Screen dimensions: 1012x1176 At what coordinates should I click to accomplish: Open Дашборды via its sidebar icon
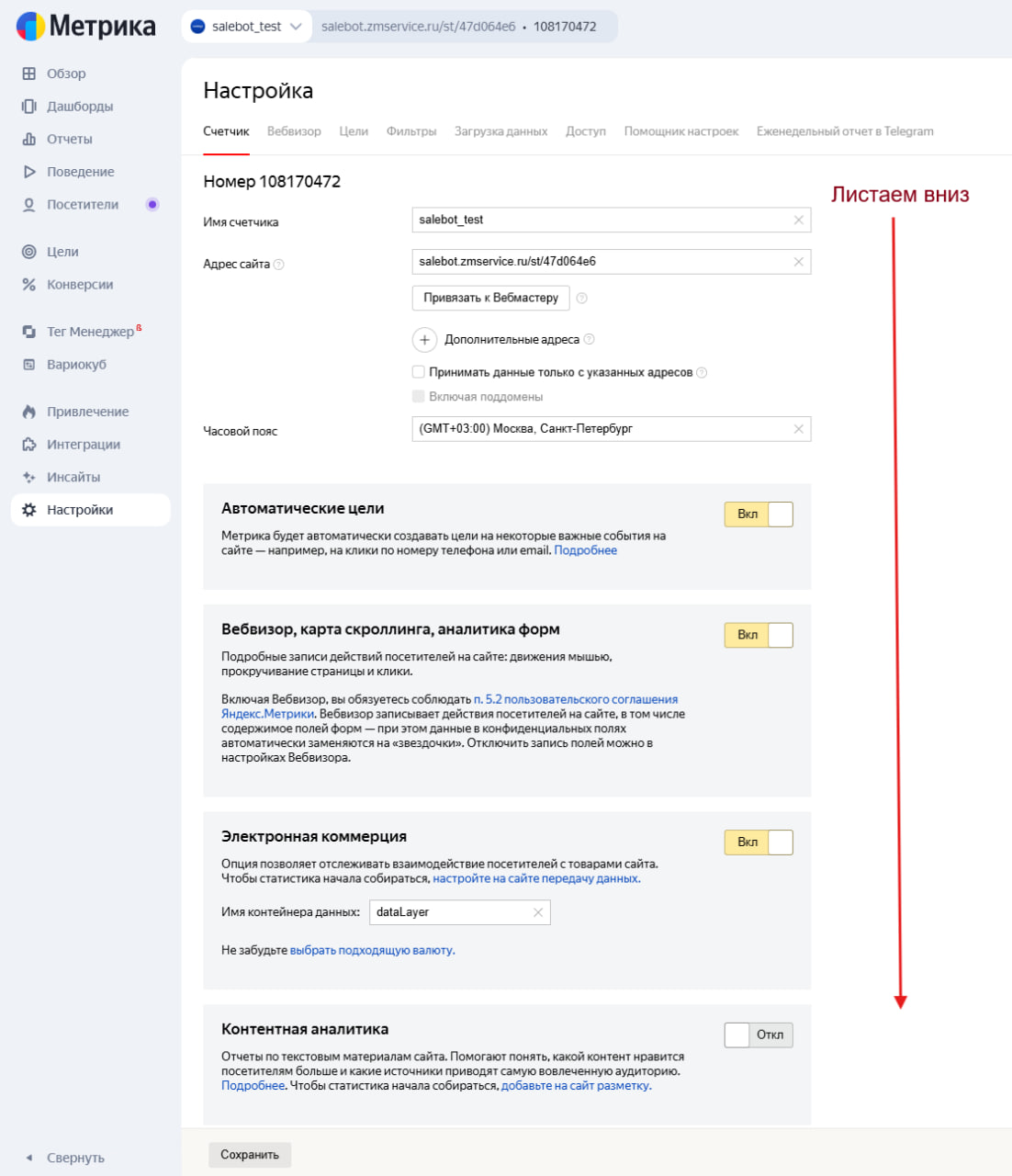pyautogui.click(x=29, y=107)
